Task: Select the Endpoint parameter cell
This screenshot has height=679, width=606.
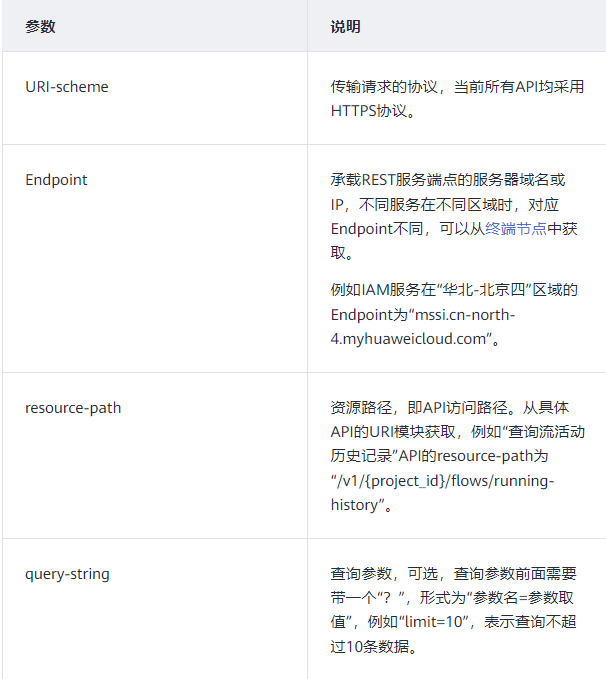Action: coord(56,181)
